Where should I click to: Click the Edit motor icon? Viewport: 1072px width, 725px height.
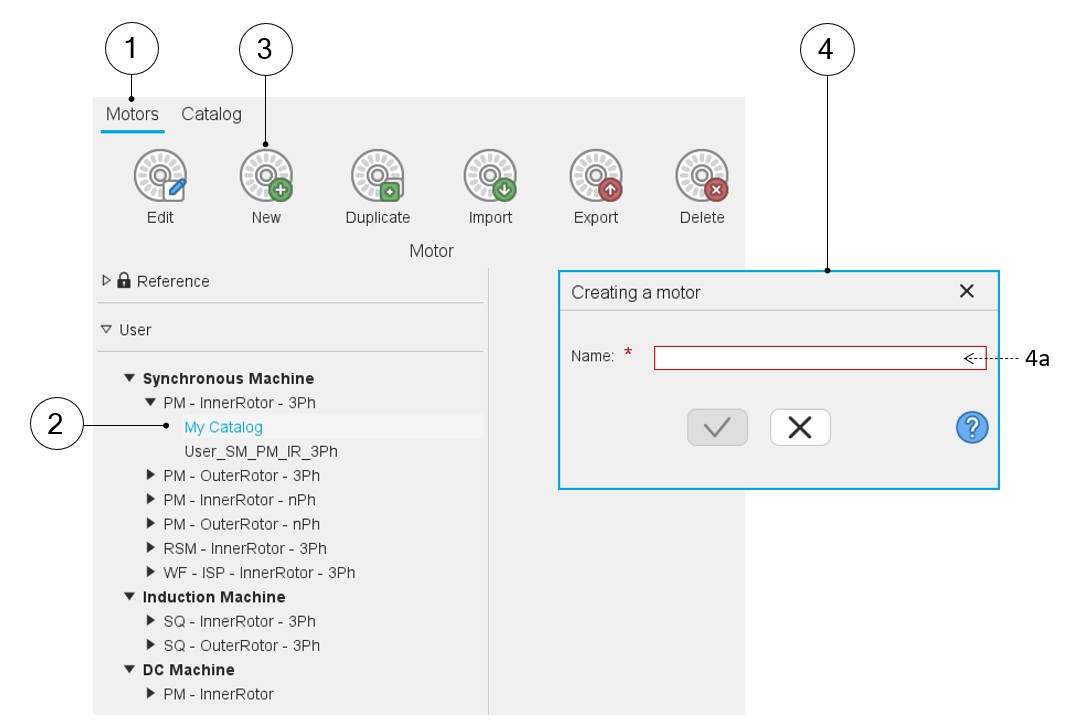[160, 176]
